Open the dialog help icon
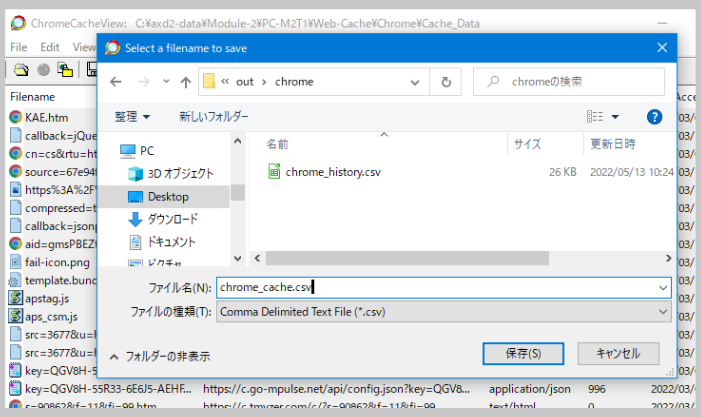 click(x=654, y=117)
